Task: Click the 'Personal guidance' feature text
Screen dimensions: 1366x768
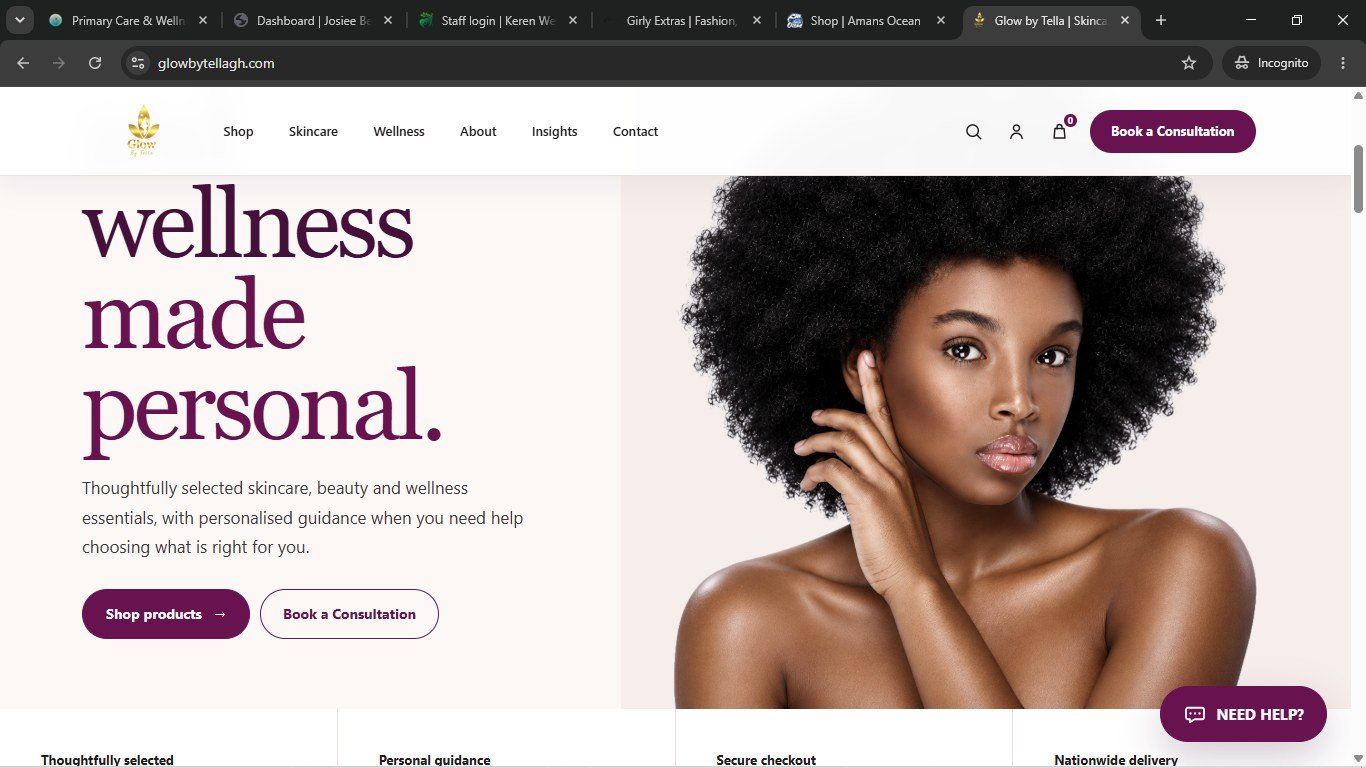Action: 434,760
